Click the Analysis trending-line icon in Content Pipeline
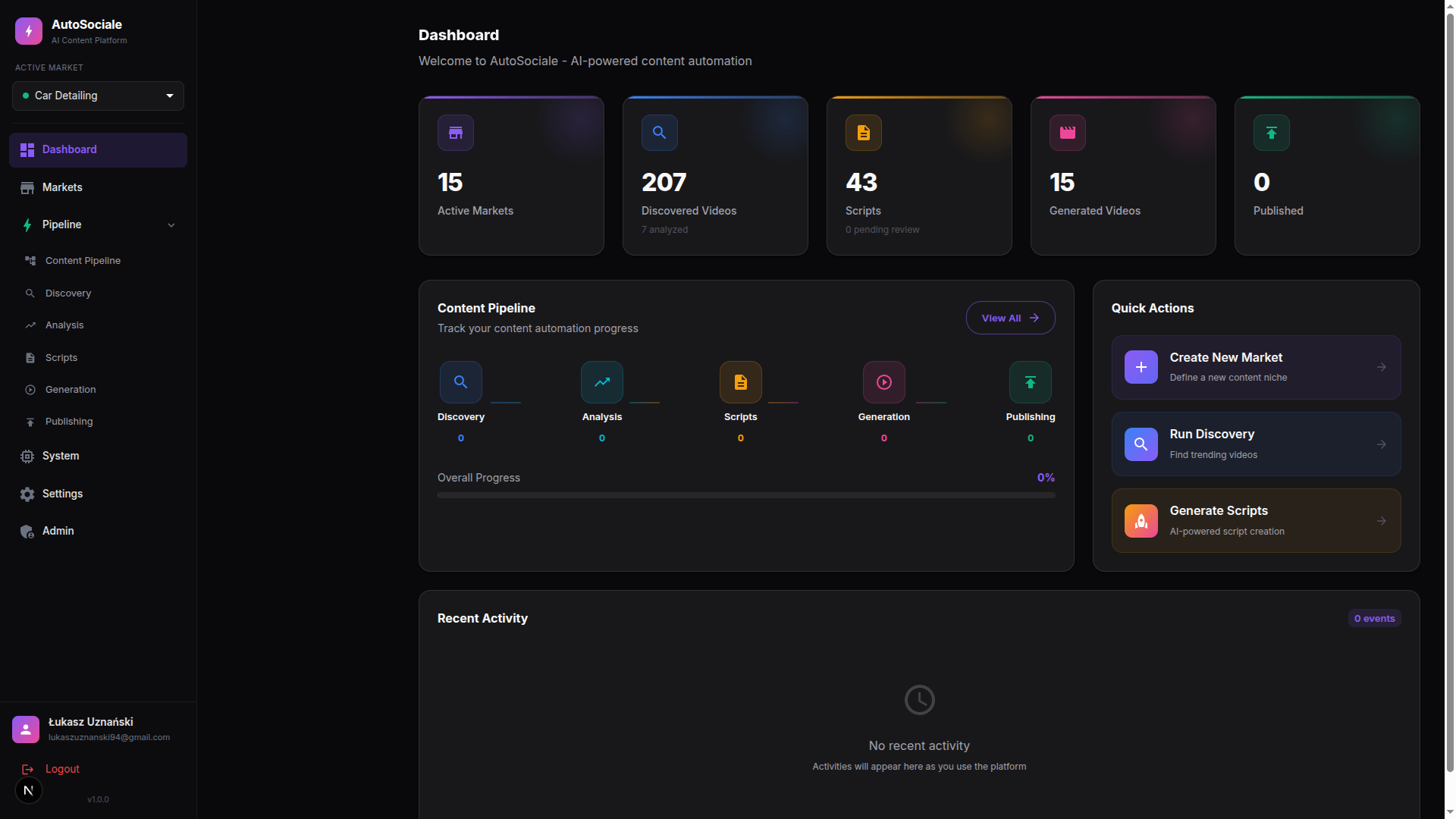The image size is (1456, 819). coord(601,381)
